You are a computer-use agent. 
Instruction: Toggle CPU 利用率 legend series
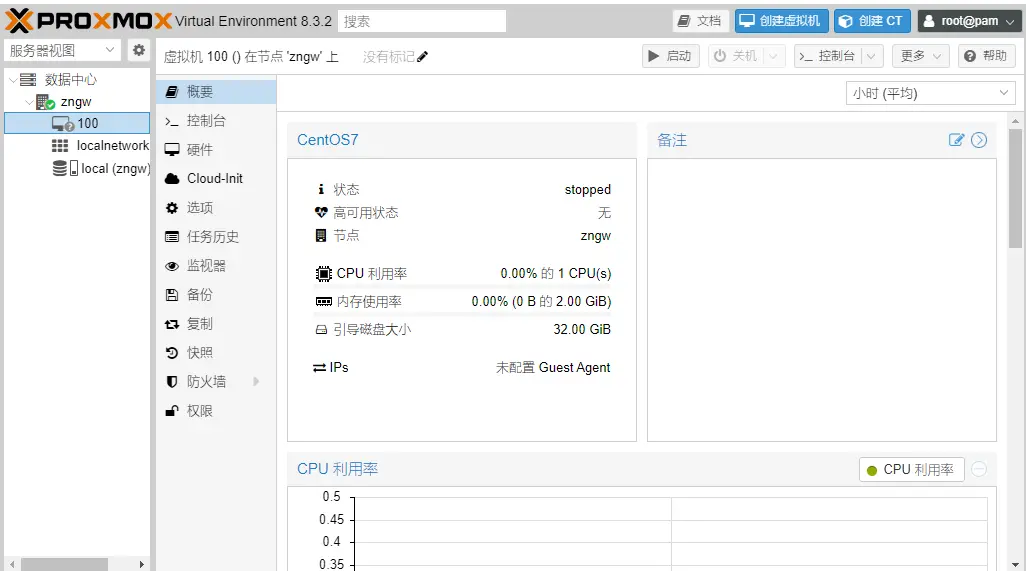pyautogui.click(x=910, y=469)
